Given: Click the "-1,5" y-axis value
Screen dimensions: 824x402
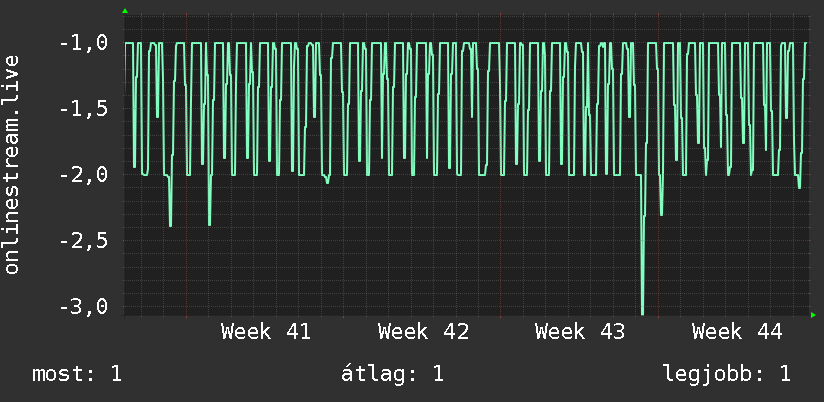Looking at the screenshot, I should [83, 109].
